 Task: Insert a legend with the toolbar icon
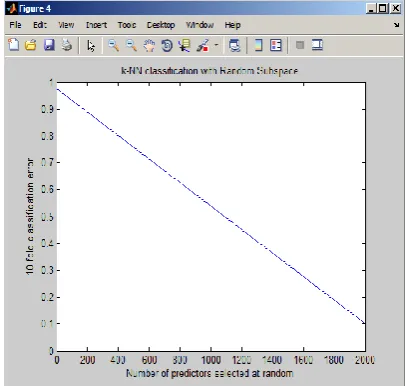point(276,45)
